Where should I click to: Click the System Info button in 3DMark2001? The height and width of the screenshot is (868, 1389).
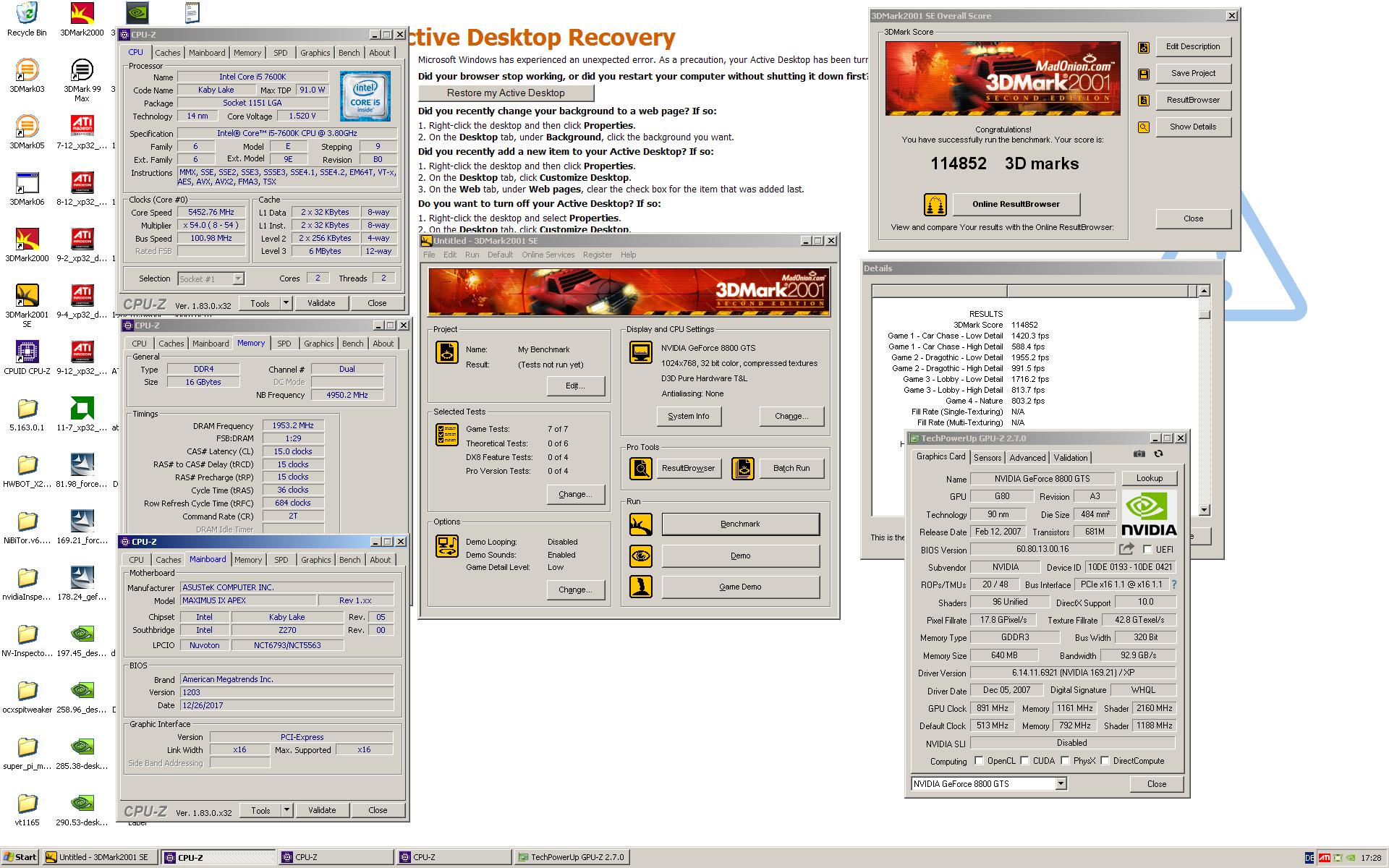coord(688,417)
